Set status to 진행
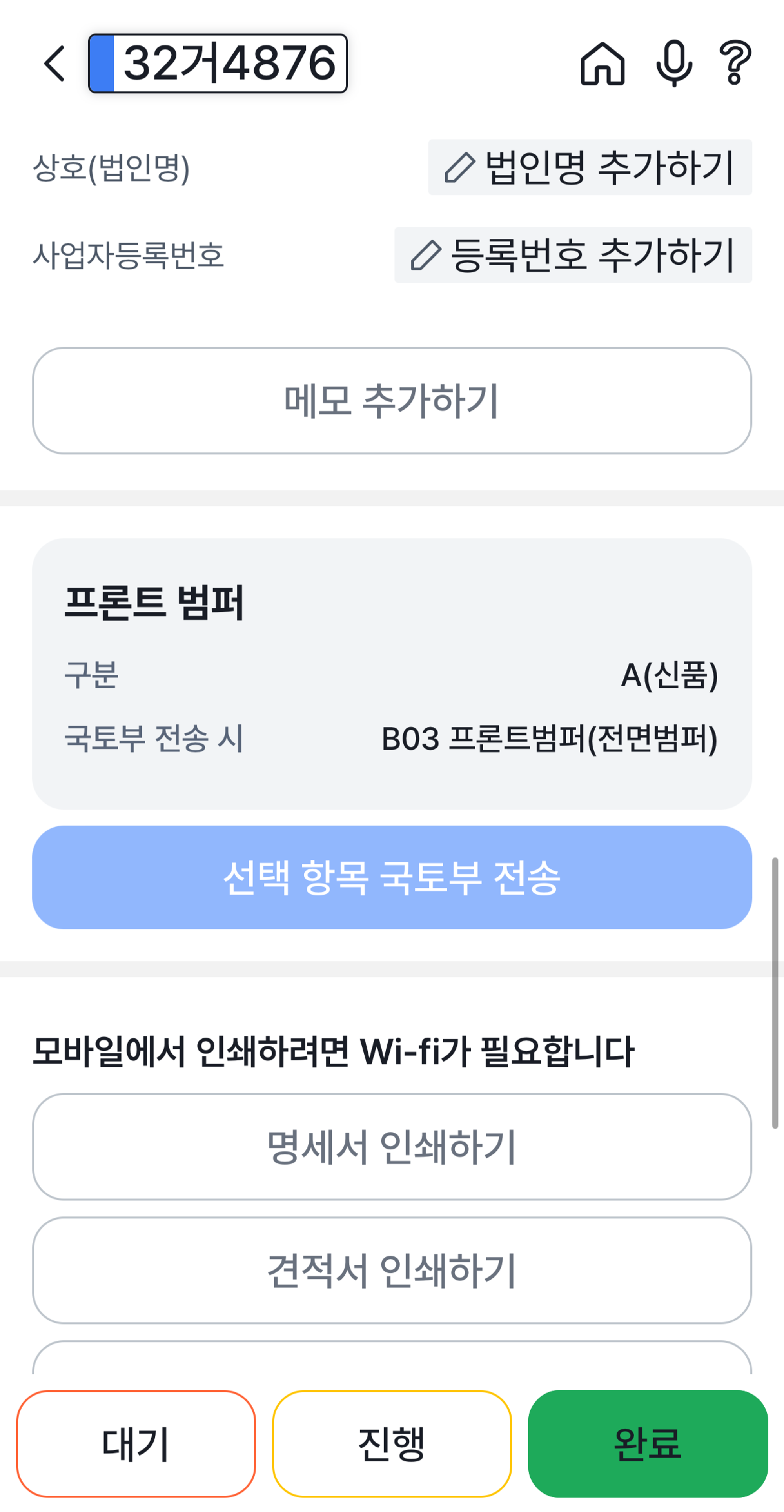The height and width of the screenshot is (1512, 784). click(392, 1444)
